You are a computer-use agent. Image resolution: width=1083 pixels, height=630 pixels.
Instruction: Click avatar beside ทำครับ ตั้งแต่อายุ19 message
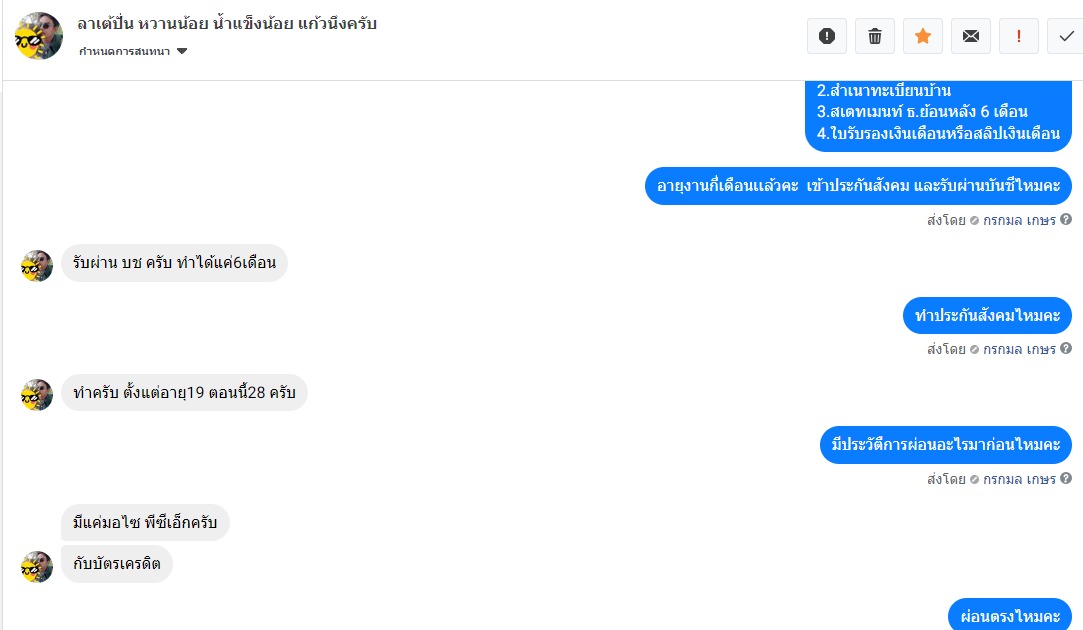[37, 395]
